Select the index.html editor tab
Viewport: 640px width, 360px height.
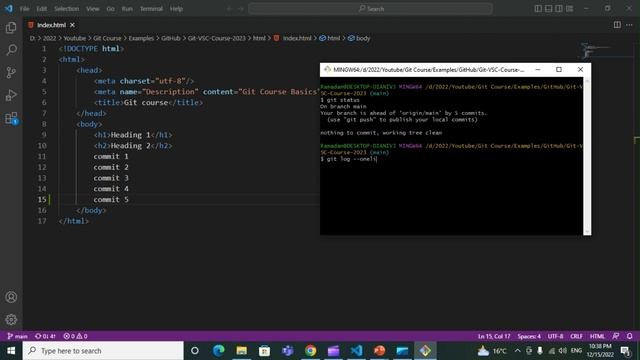click(52, 25)
